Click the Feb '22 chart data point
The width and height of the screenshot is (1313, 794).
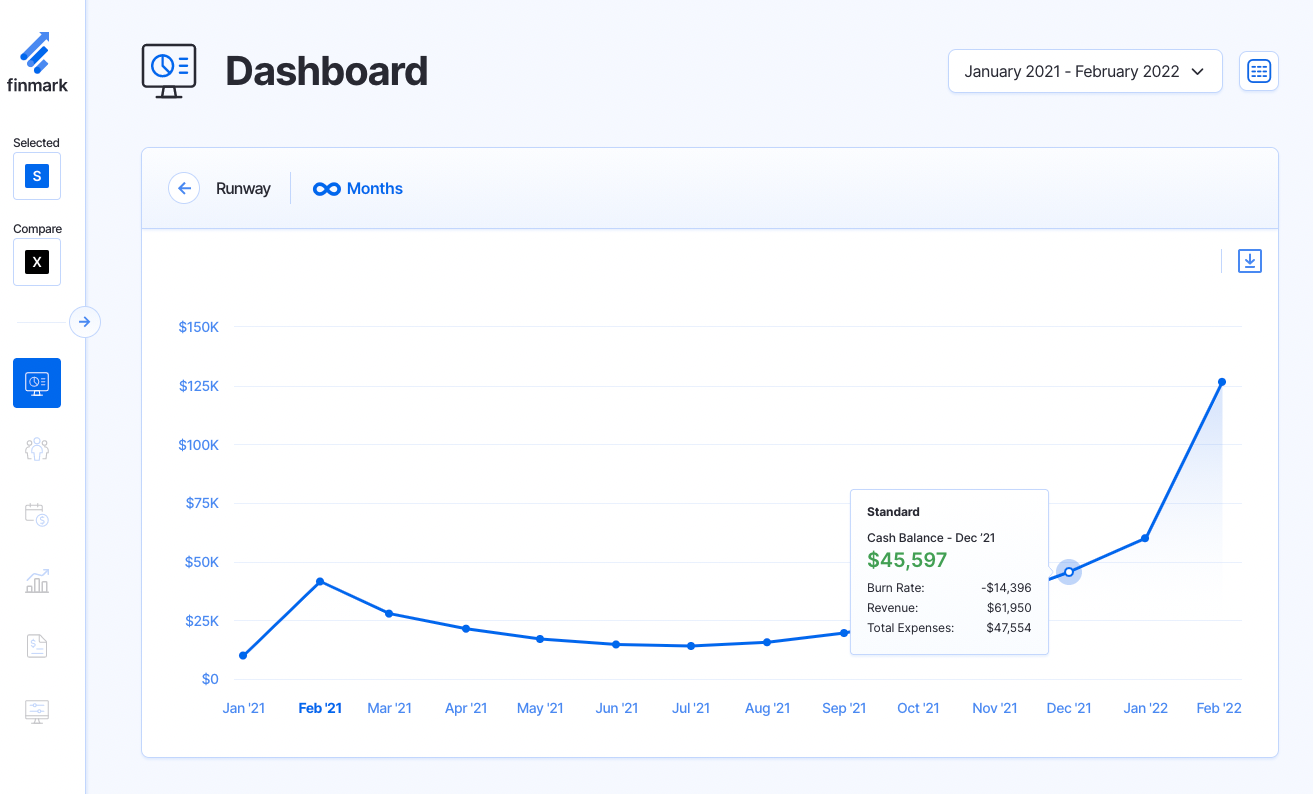click(1221, 382)
